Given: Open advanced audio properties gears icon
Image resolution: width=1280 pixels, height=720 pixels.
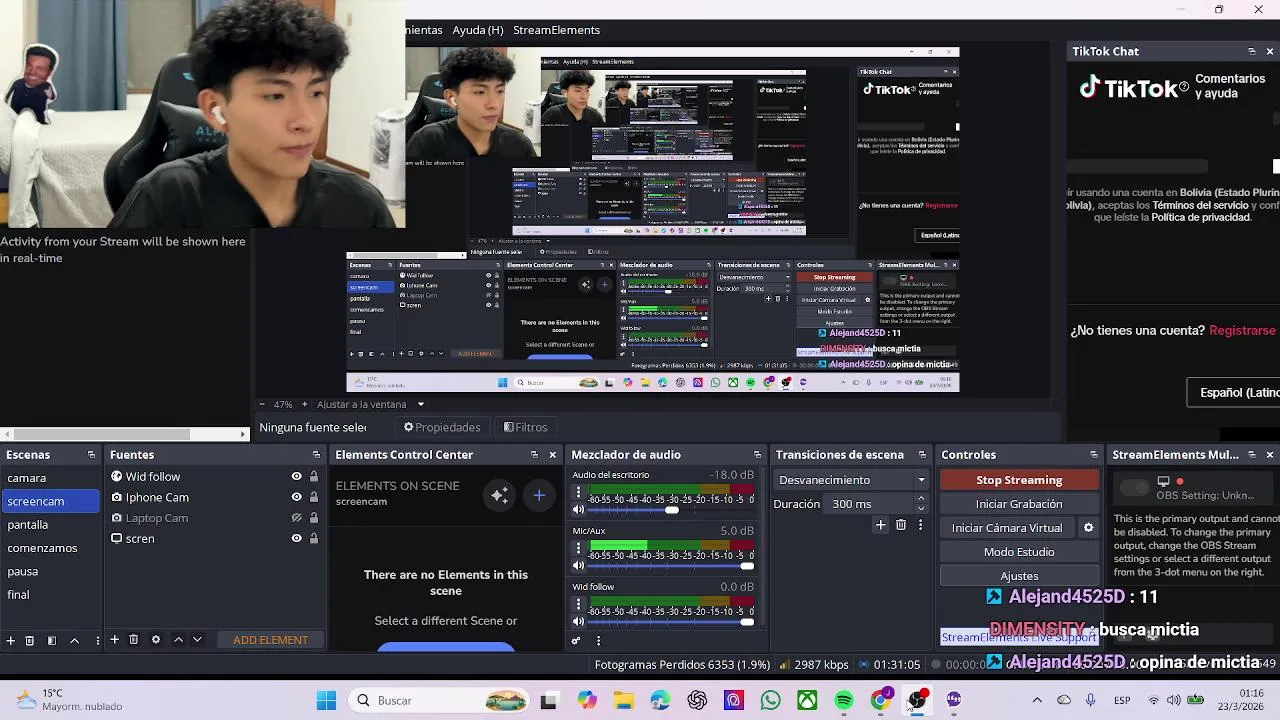Looking at the screenshot, I should [576, 641].
